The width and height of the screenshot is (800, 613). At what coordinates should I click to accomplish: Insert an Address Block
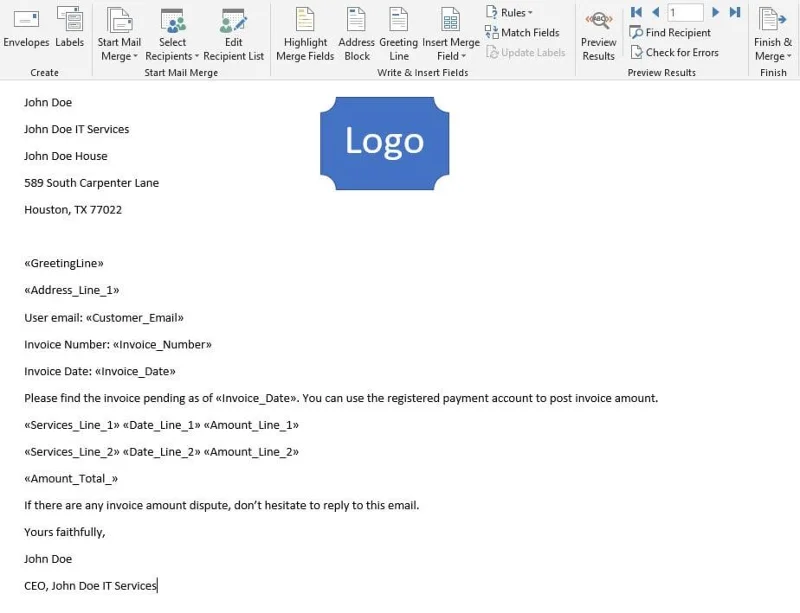tap(357, 33)
